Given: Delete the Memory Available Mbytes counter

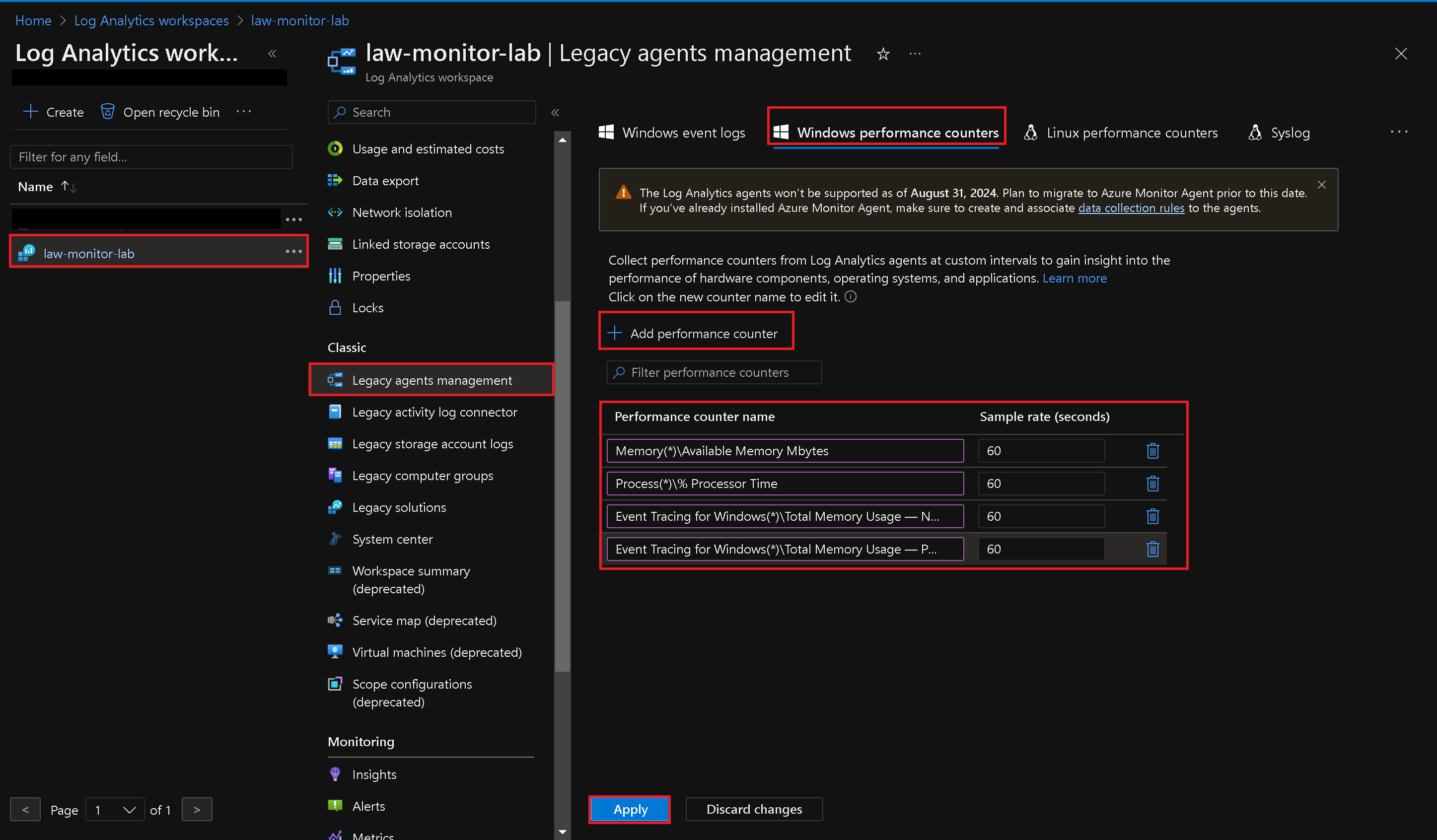Looking at the screenshot, I should (1152, 450).
